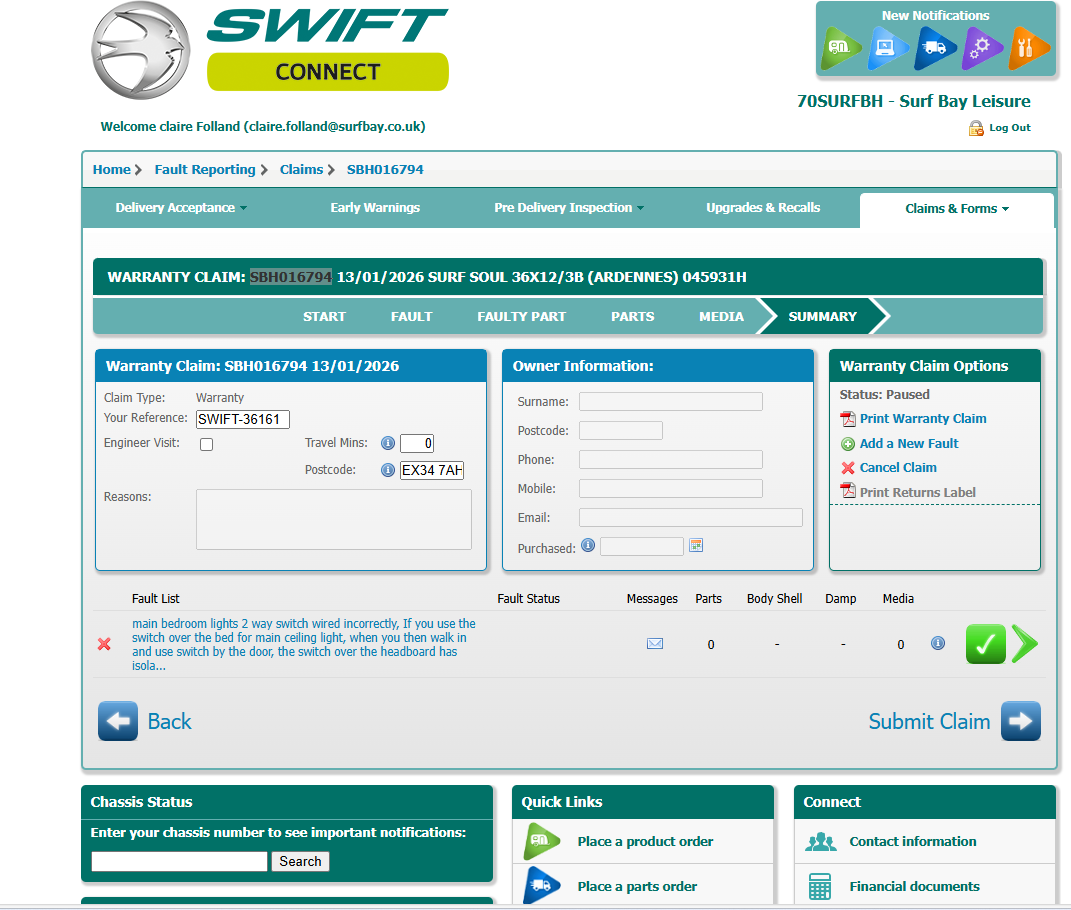Viewport: 1071px width, 910px height.
Task: Open purple gears notification icon
Action: click(981, 48)
